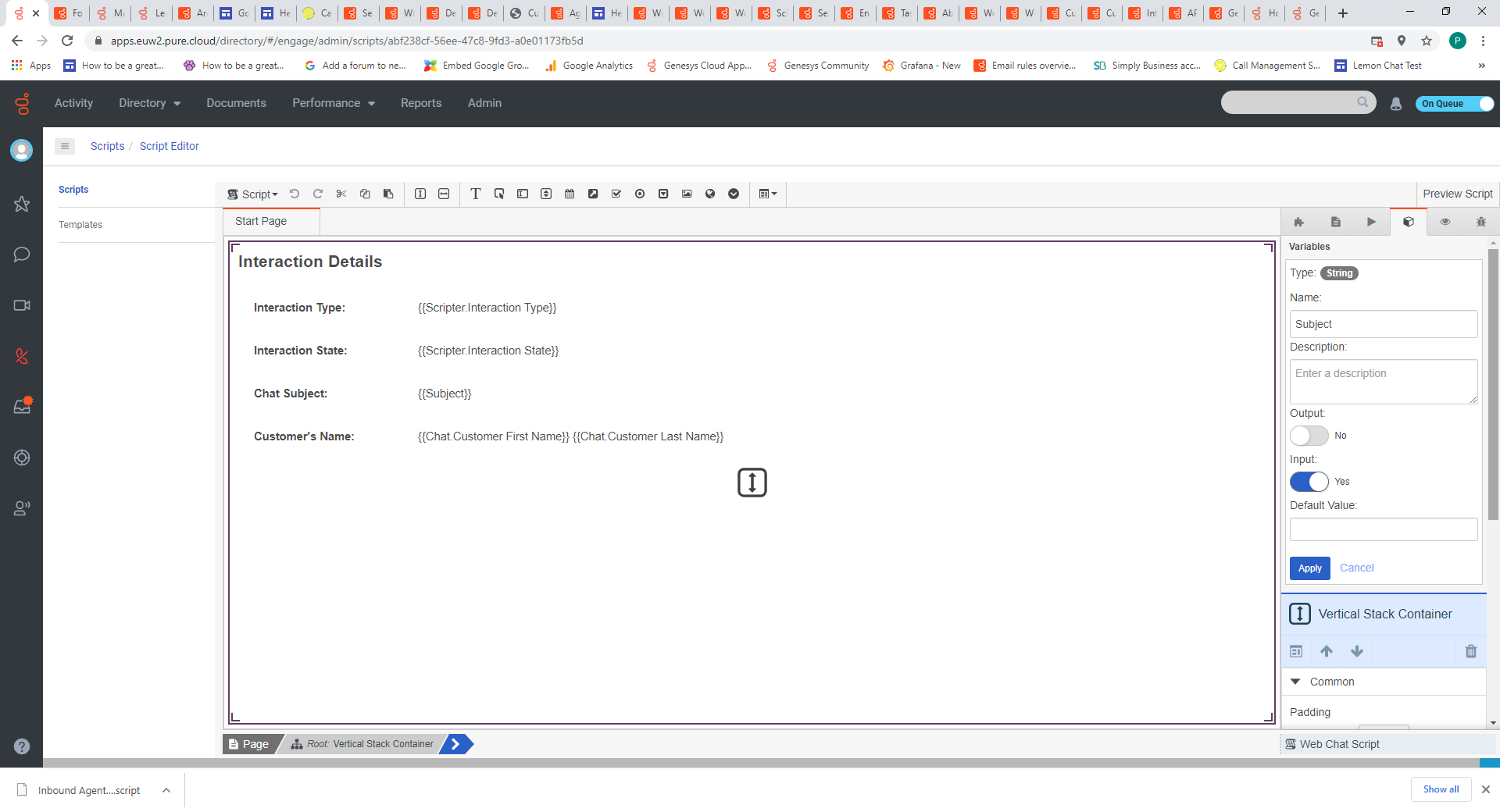Click the Redo icon in the script toolbar
The width and height of the screenshot is (1500, 812).
pos(318,194)
